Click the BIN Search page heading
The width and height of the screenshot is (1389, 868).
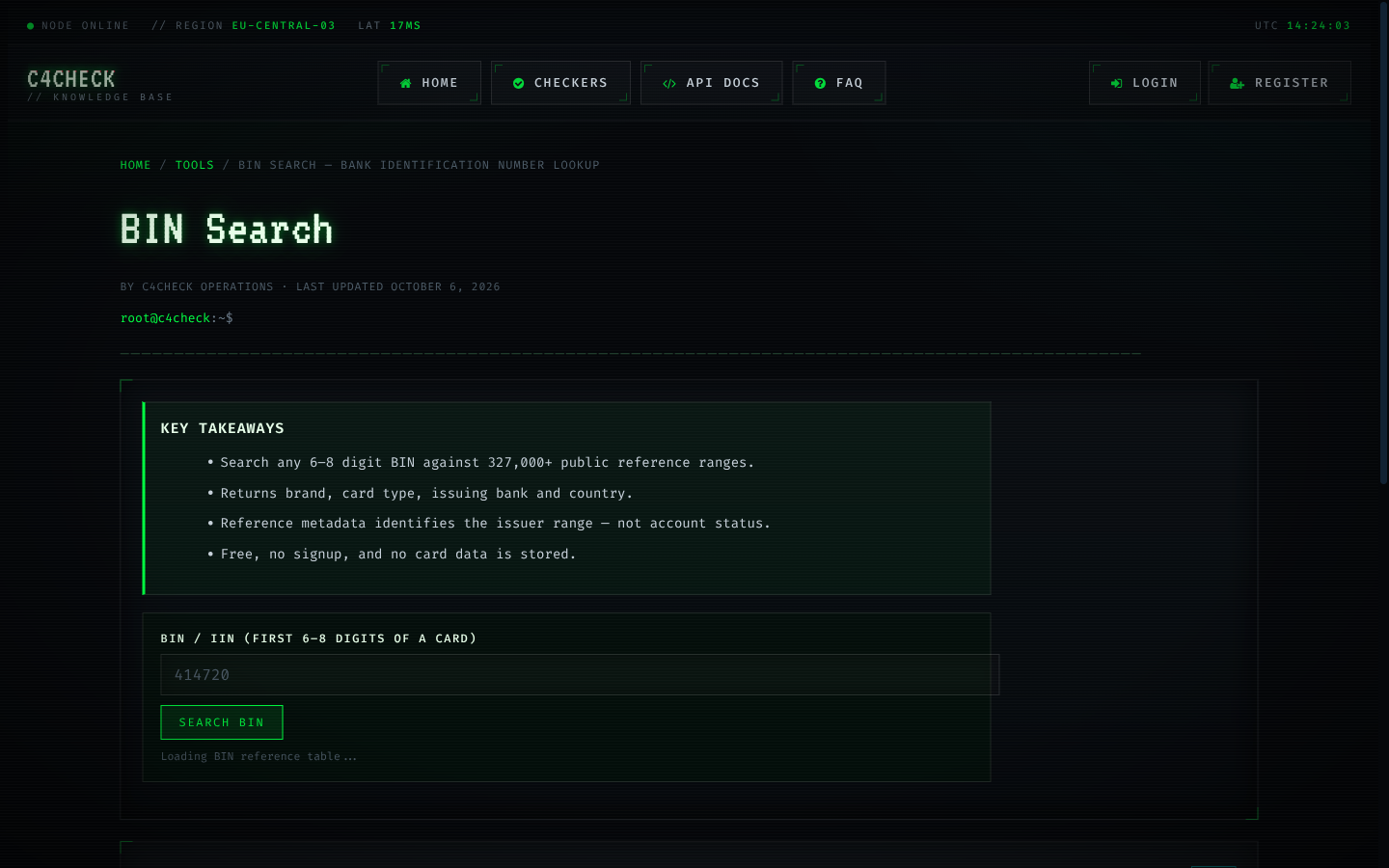click(x=227, y=230)
